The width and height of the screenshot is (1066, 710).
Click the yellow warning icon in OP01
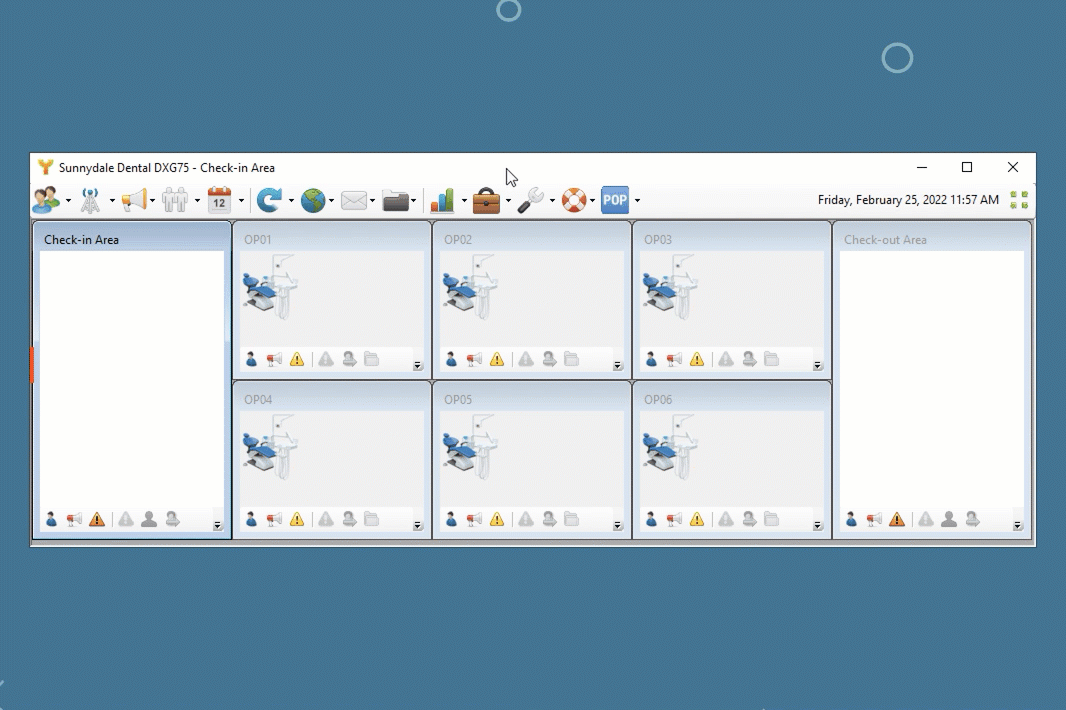pyautogui.click(x=297, y=359)
